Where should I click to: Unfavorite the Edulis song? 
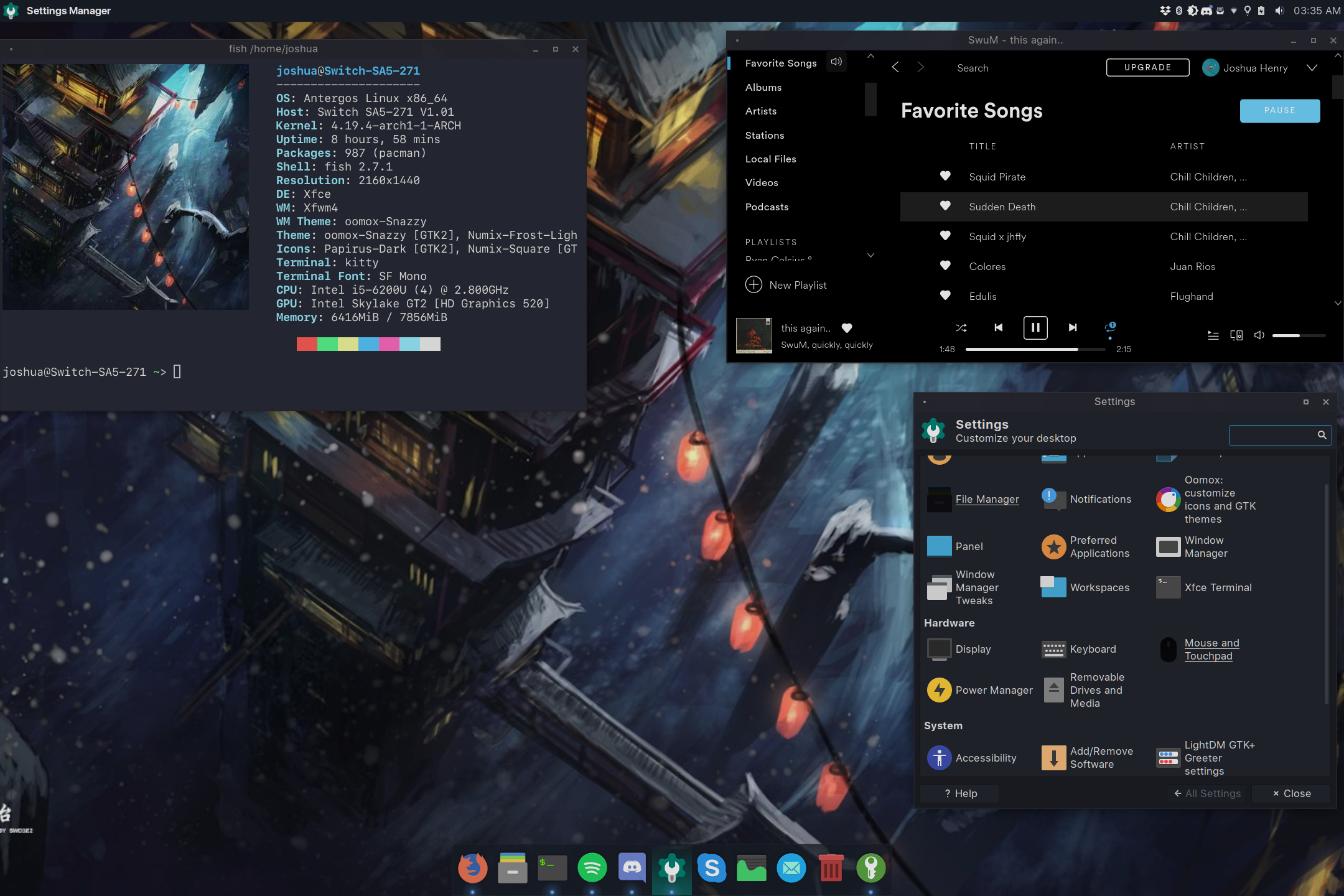point(945,296)
